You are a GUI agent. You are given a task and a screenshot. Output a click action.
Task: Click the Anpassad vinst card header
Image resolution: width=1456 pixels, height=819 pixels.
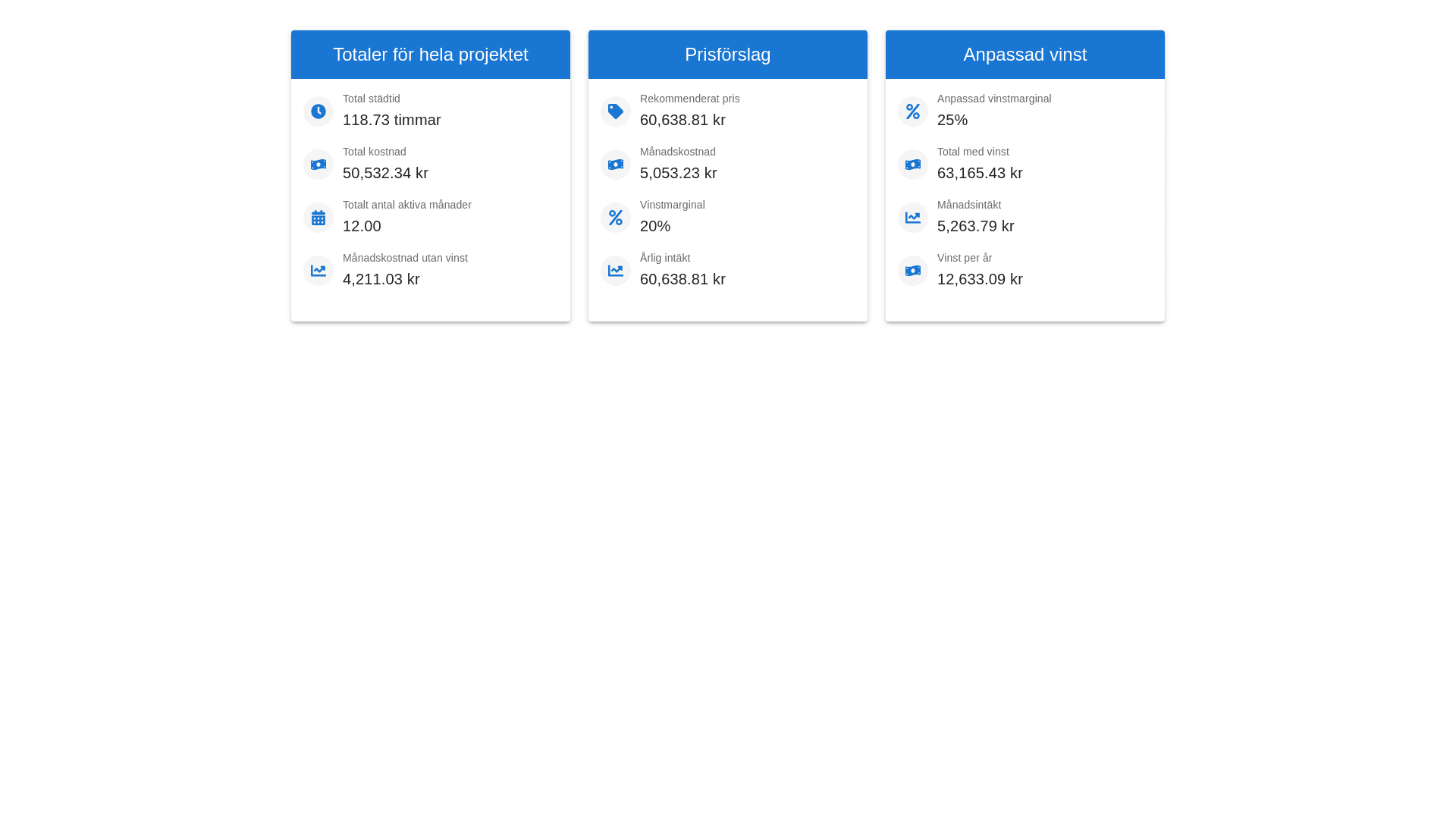coord(1025,55)
